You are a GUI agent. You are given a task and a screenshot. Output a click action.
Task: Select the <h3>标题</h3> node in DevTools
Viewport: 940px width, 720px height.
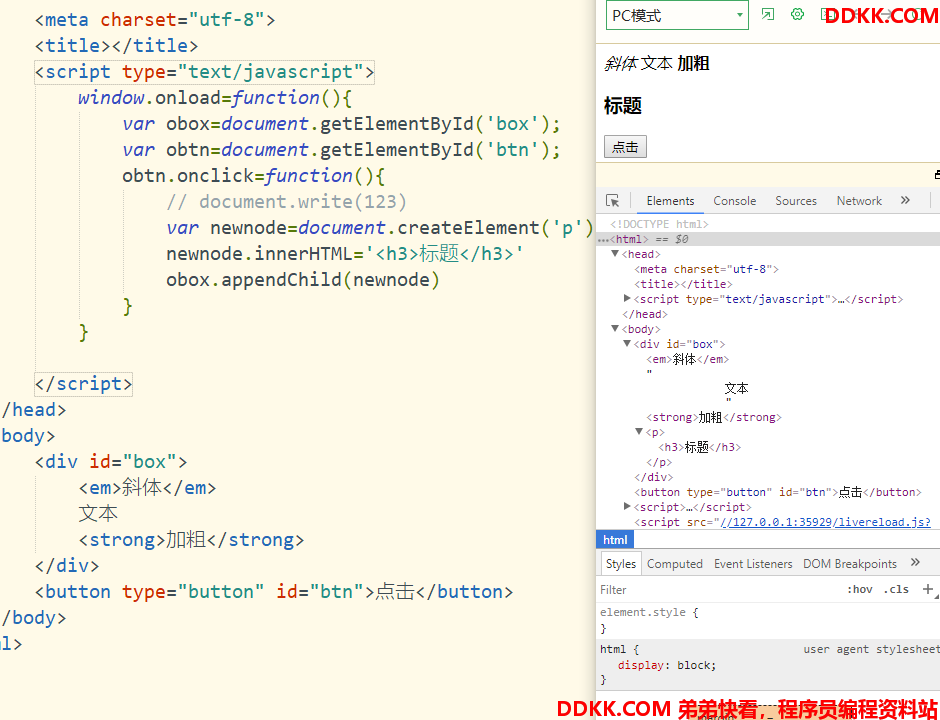click(x=700, y=447)
